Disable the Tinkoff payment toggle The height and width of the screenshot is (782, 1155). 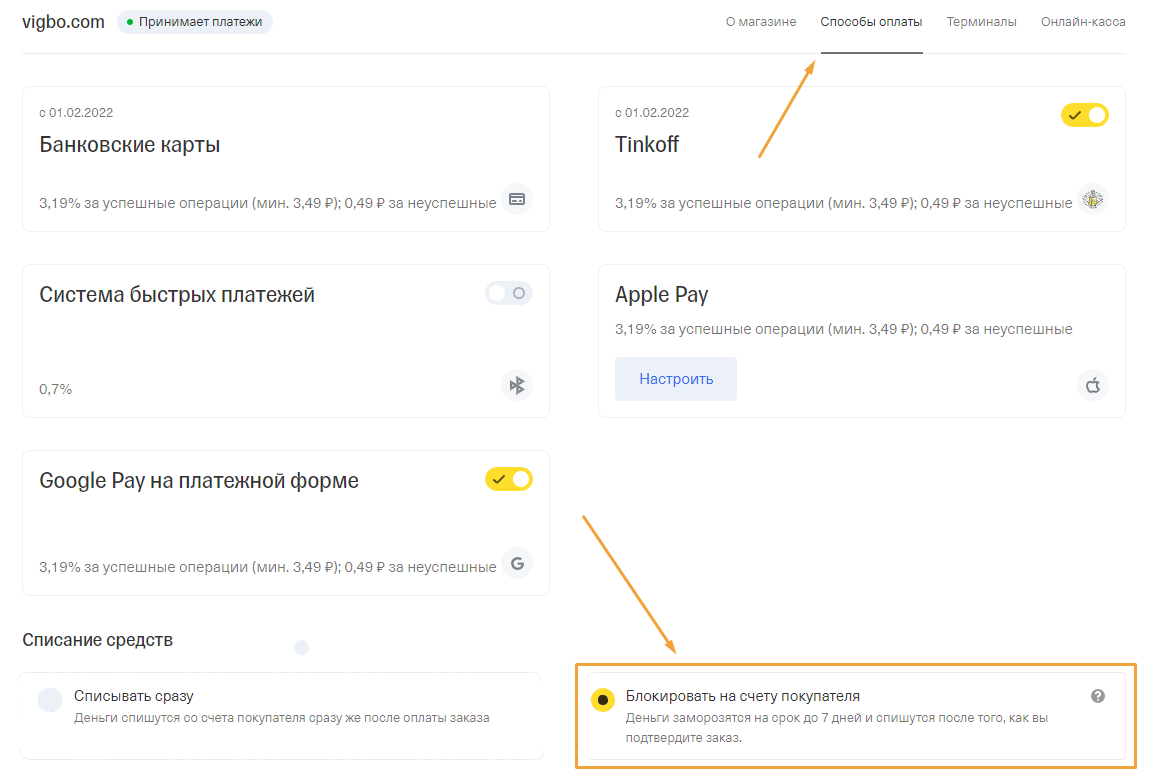coord(1085,115)
